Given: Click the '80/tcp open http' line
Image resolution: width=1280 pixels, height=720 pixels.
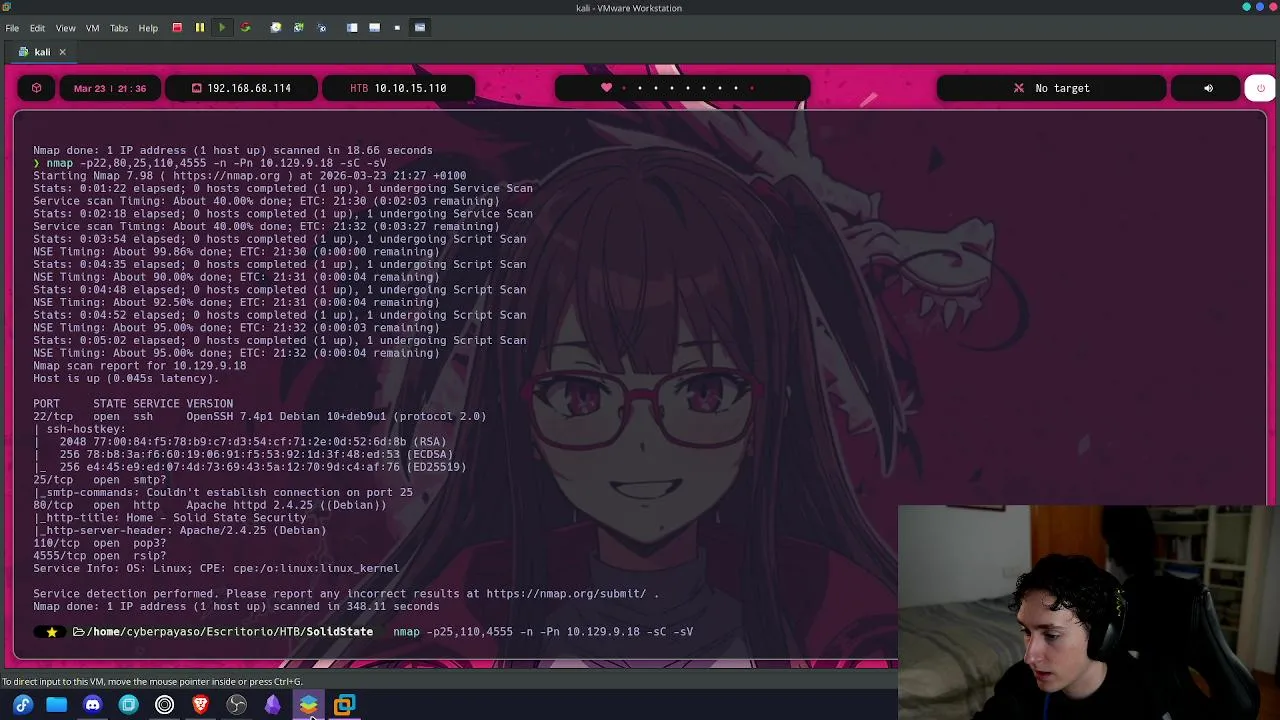Looking at the screenshot, I should 210,505.
